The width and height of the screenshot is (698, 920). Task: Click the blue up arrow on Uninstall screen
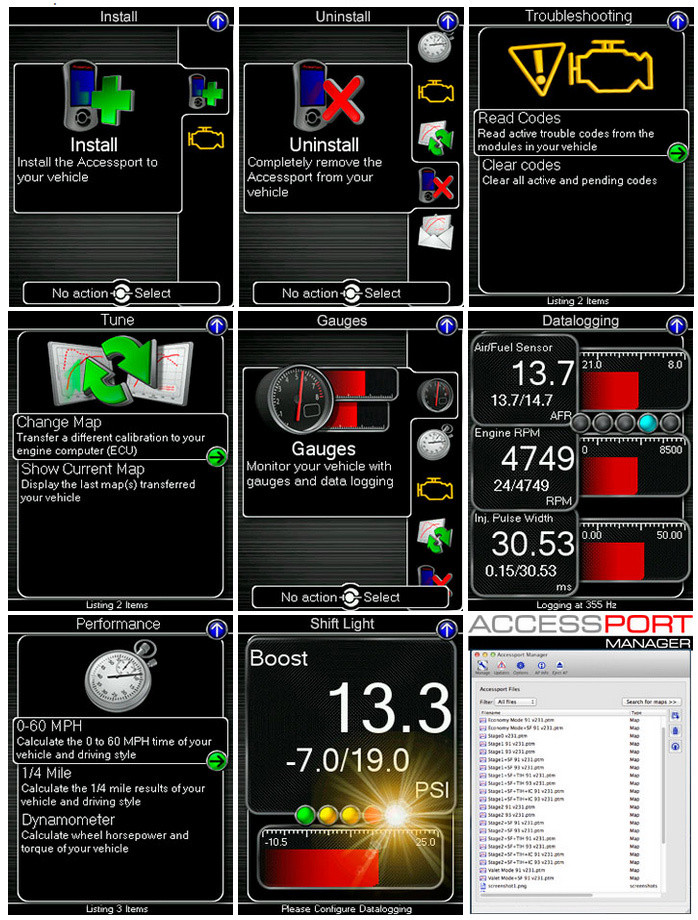point(448,22)
